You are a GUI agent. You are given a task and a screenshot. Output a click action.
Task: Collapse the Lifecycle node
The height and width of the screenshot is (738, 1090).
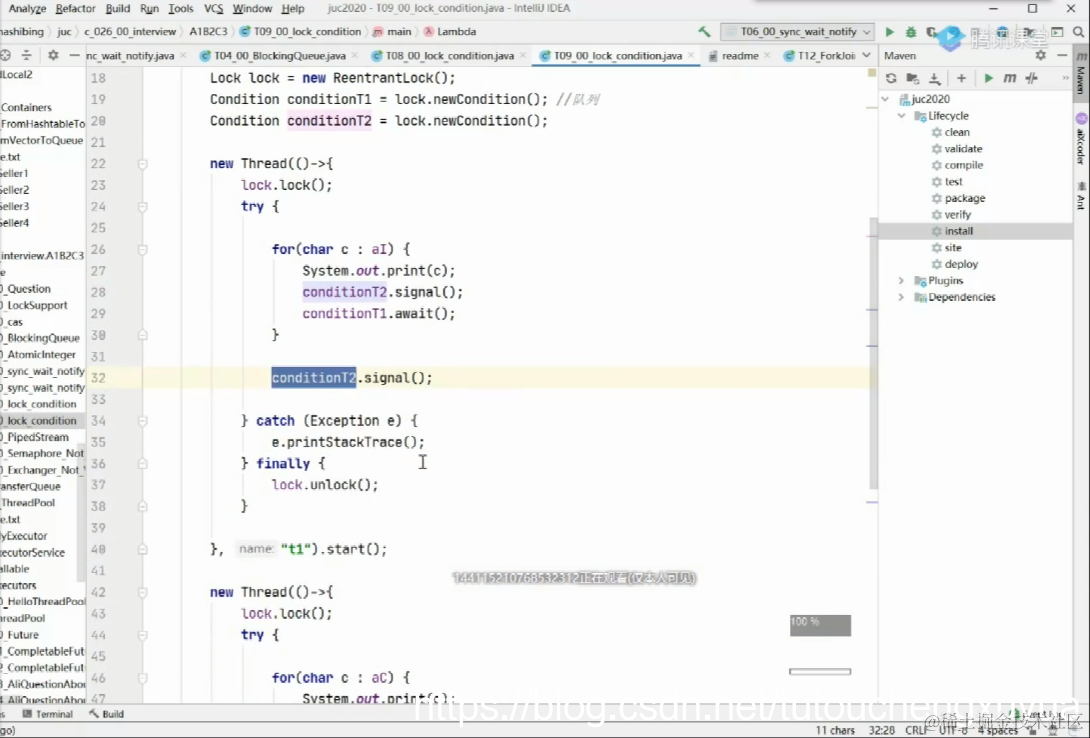pos(902,116)
